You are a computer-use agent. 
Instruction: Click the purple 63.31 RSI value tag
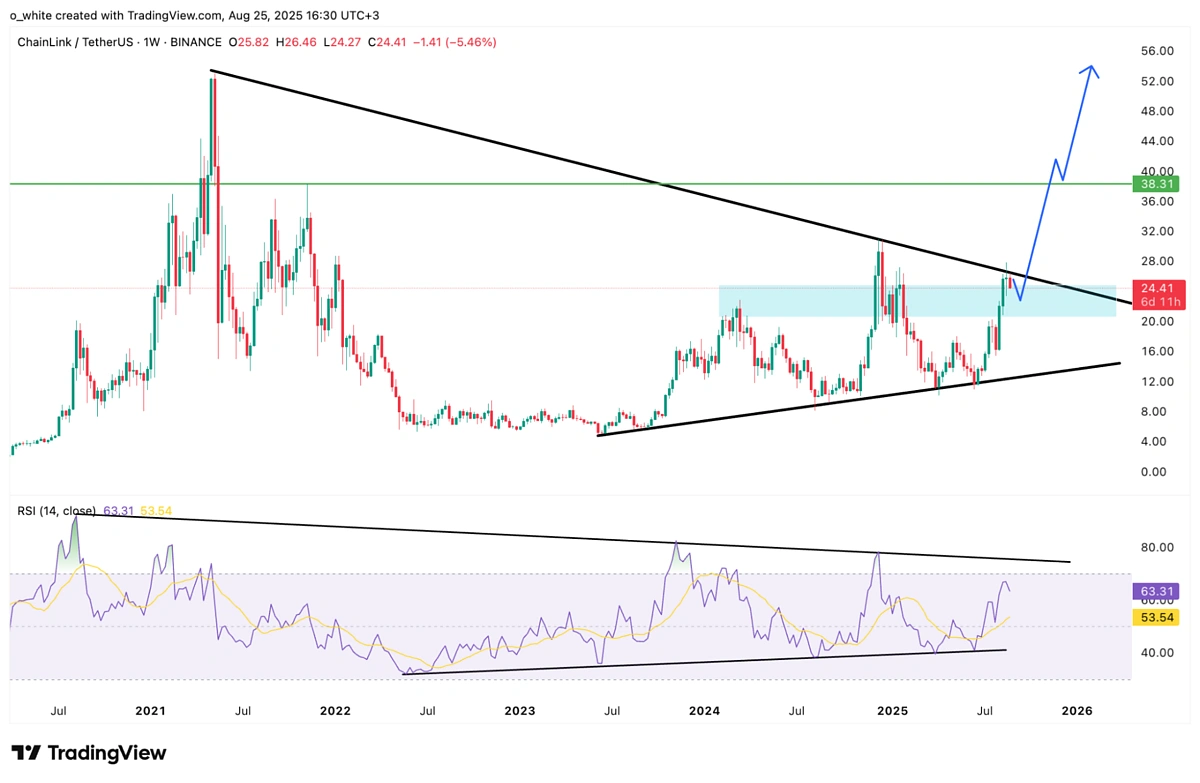[1155, 591]
